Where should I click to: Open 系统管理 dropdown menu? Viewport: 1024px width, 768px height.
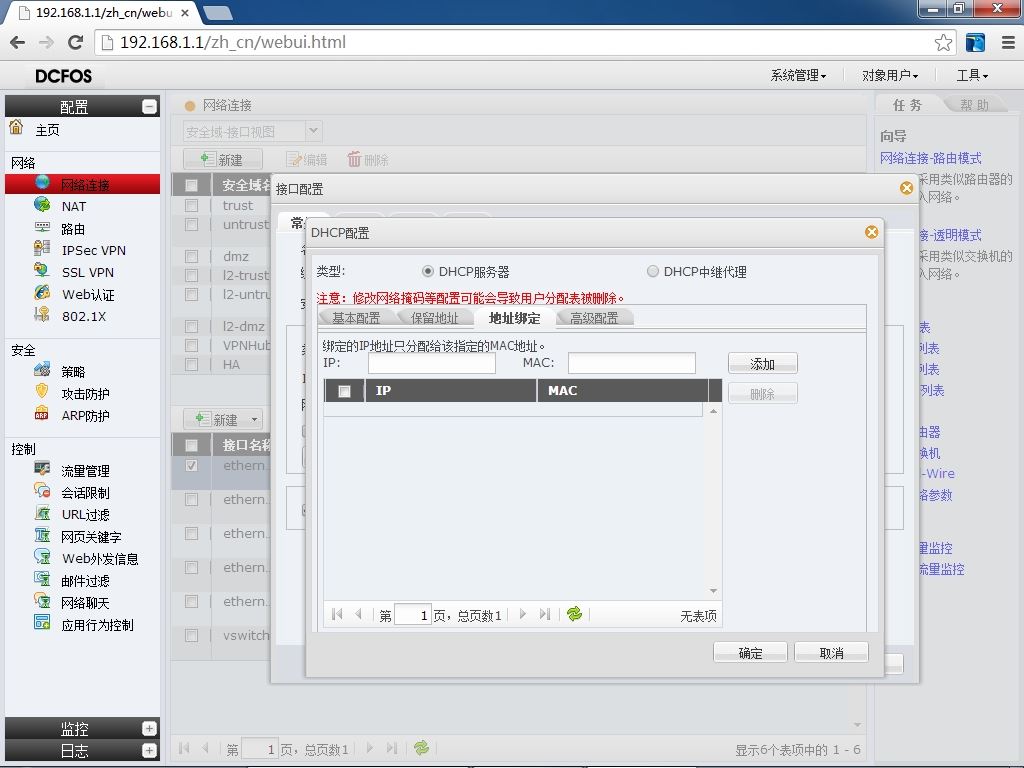pos(798,76)
